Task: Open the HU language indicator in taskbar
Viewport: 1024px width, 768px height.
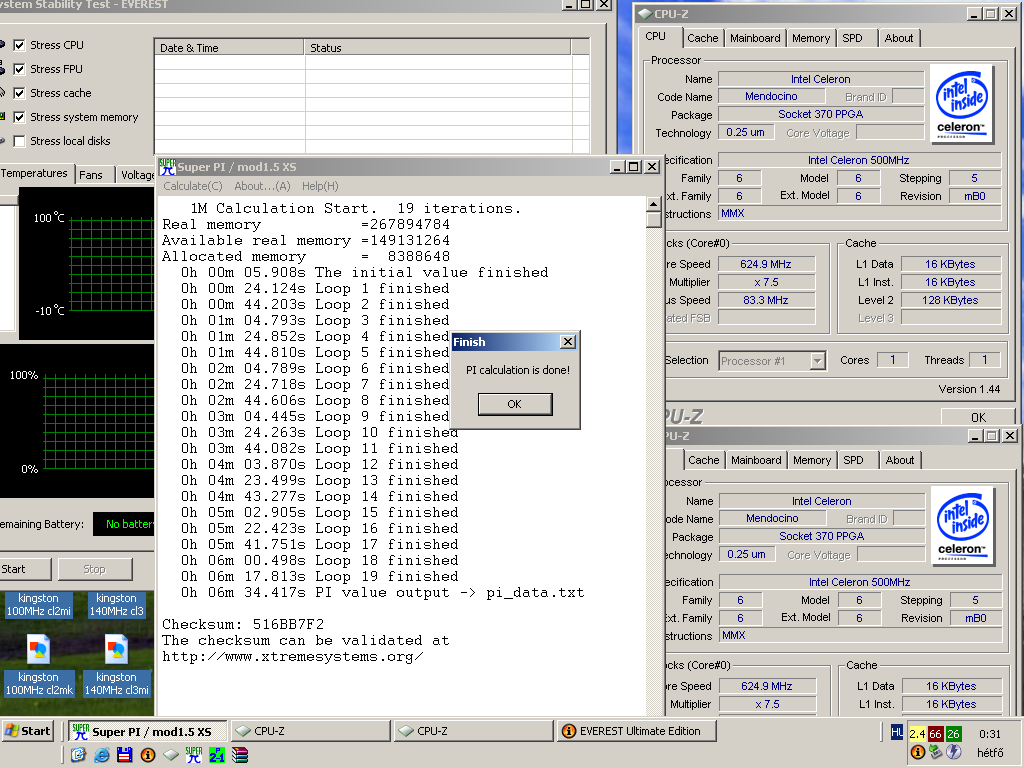Action: [x=897, y=733]
